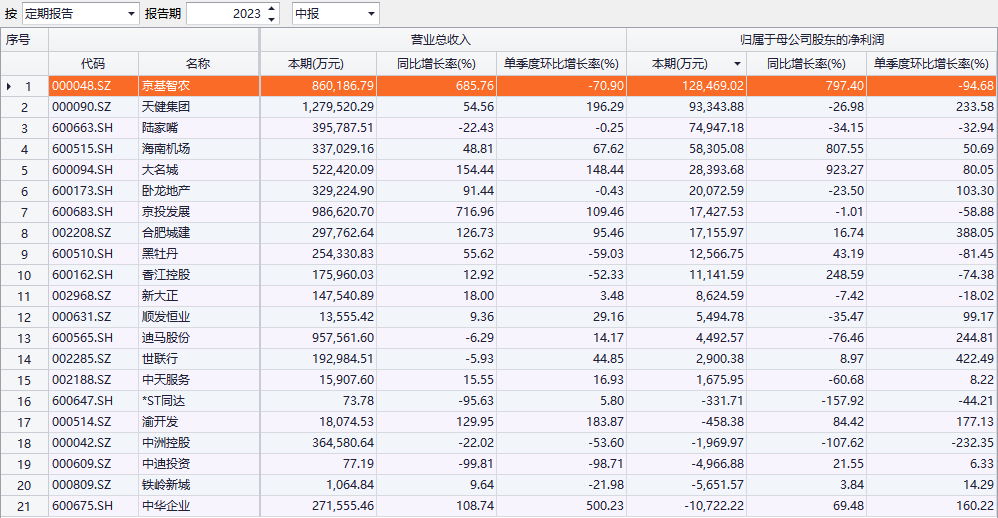Click the 2023 report period field

[224, 14]
